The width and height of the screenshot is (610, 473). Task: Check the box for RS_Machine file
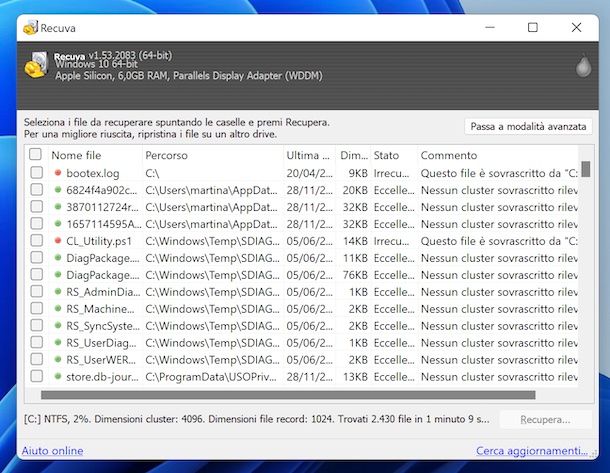[37, 308]
